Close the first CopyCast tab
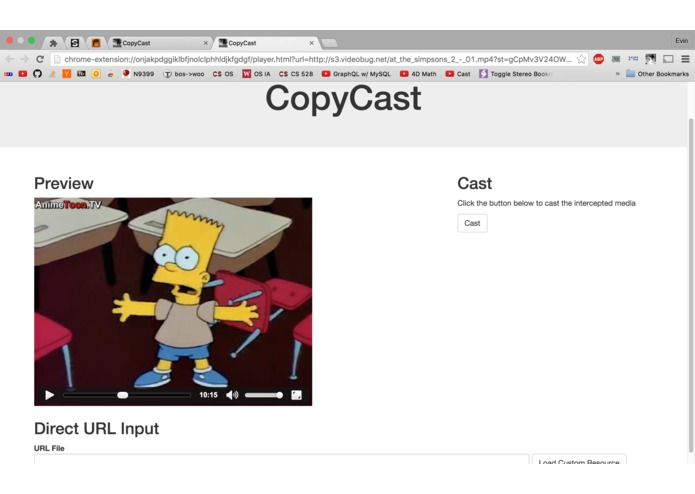This screenshot has height=494, width=695. (206, 43)
